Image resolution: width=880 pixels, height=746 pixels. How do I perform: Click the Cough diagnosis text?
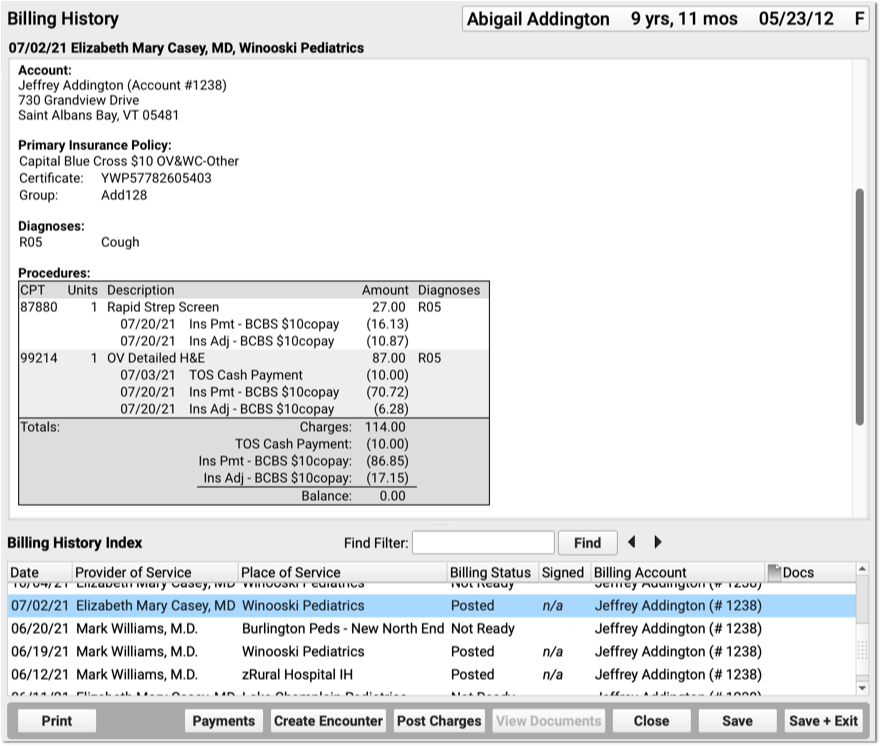click(120, 242)
